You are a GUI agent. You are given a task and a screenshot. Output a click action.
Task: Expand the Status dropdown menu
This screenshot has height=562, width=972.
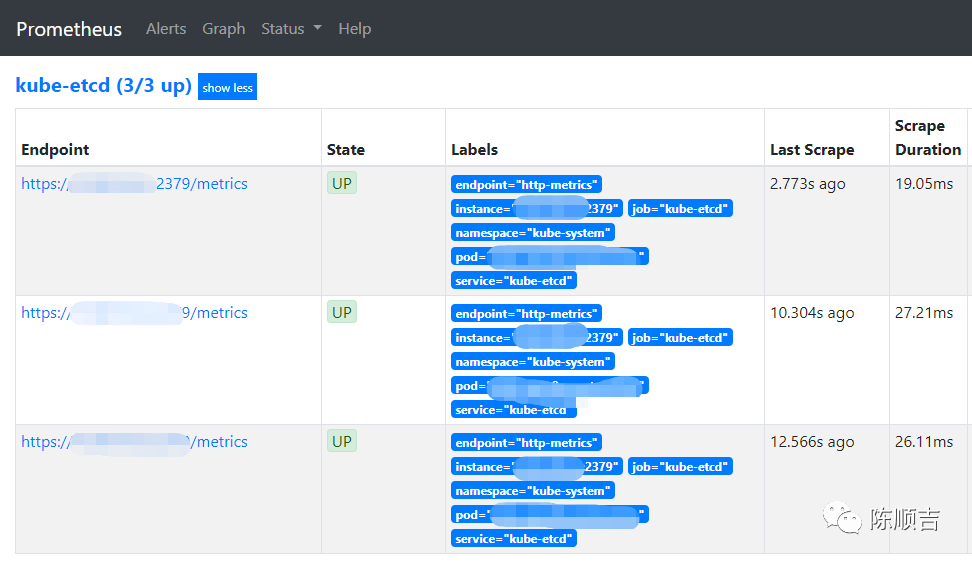[x=291, y=29]
